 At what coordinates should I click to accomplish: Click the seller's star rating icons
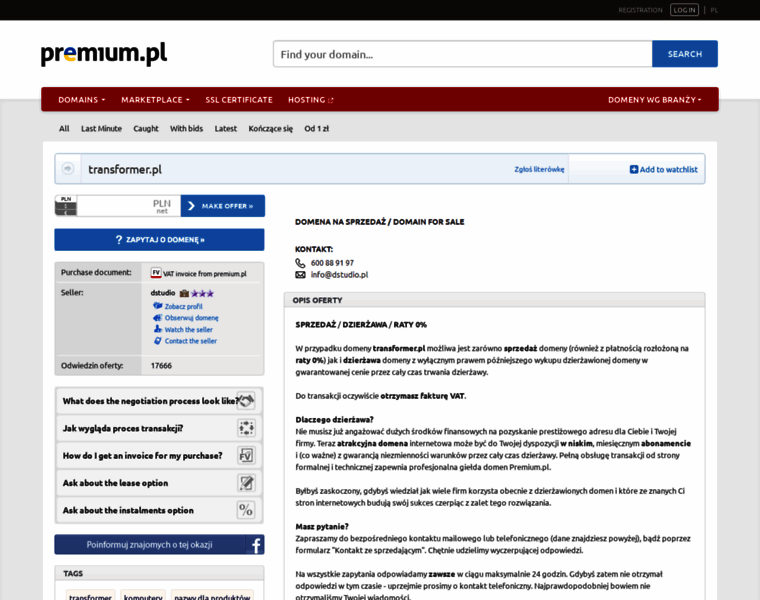pyautogui.click(x=202, y=293)
